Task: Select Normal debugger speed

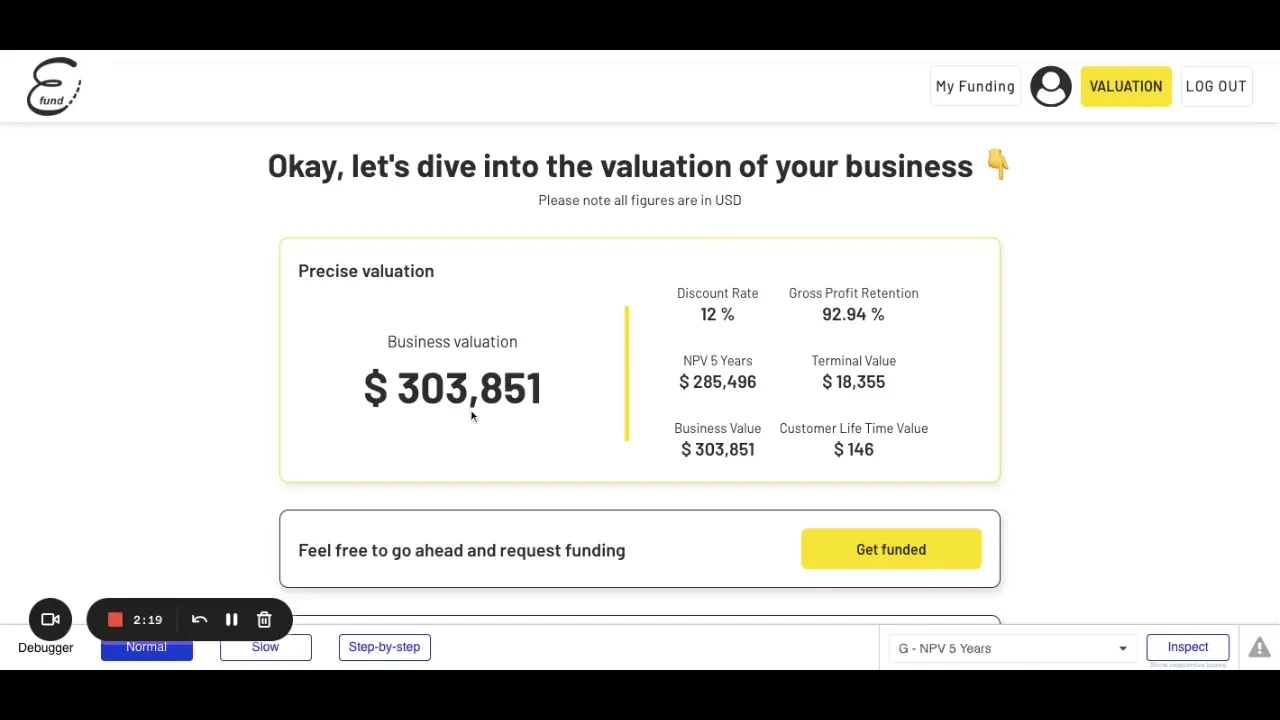Action: tap(146, 647)
